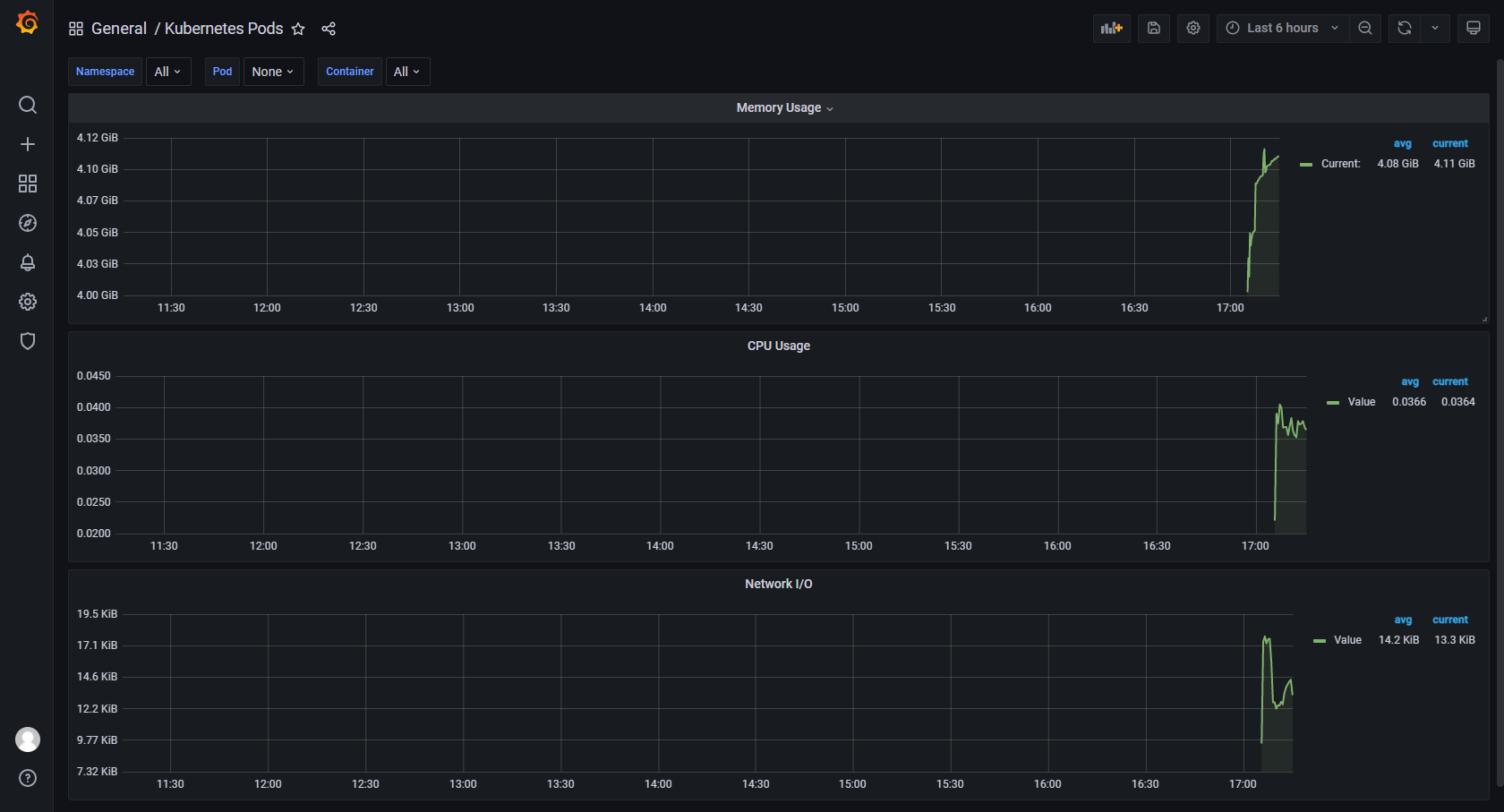The height and width of the screenshot is (812, 1504).
Task: Share the dashboard via share icon
Action: 329,29
